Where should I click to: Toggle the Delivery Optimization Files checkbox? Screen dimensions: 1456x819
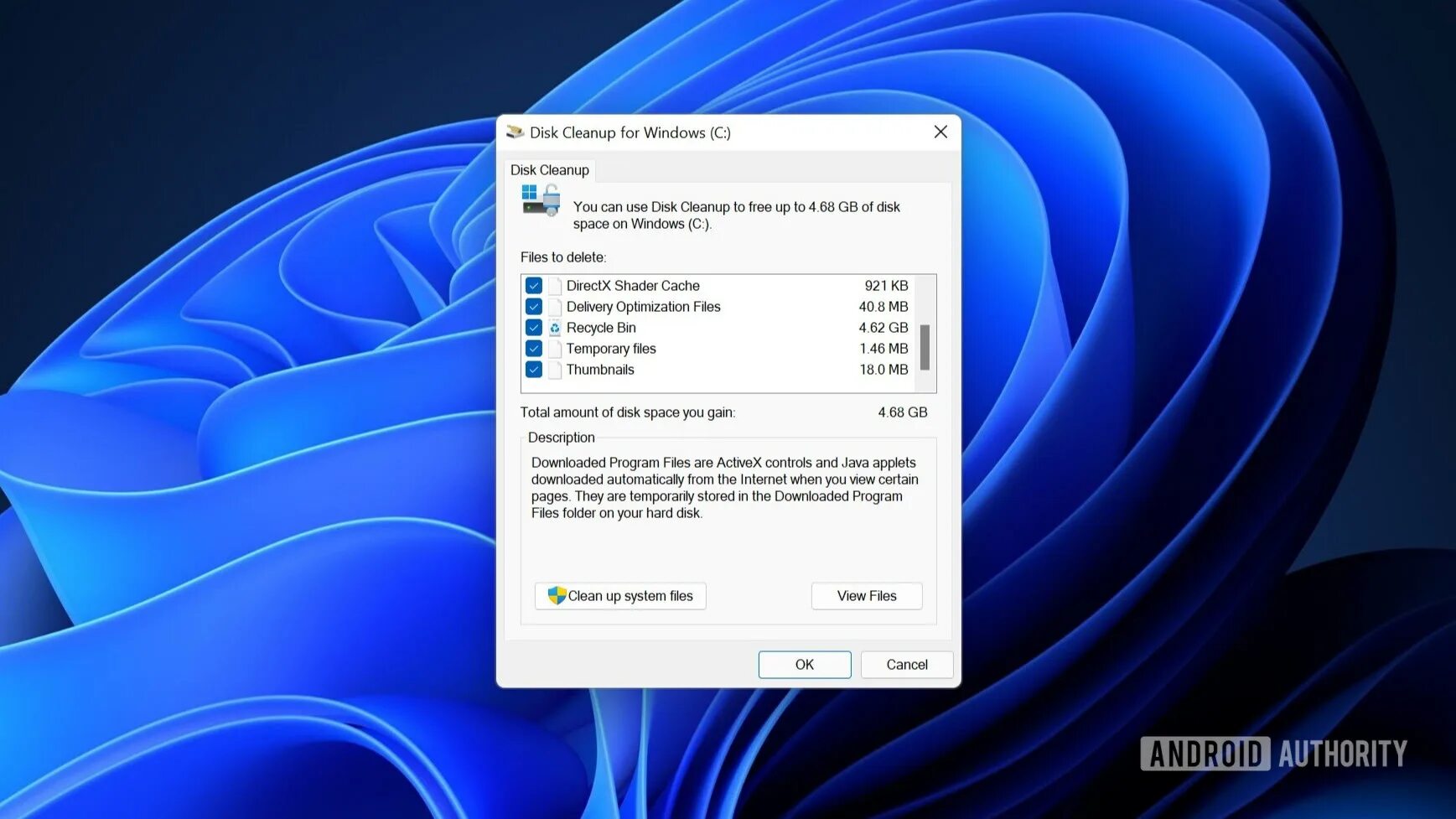[534, 307]
